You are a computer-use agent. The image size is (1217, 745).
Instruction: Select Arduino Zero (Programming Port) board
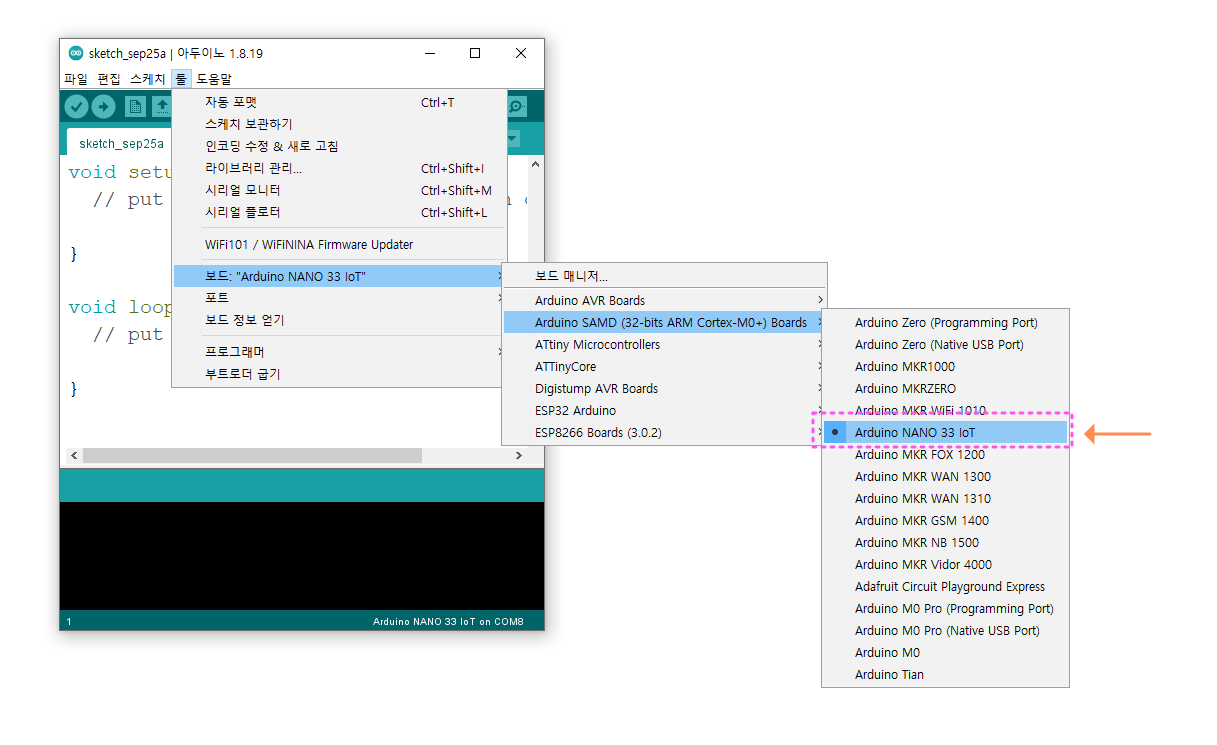pyautogui.click(x=945, y=322)
